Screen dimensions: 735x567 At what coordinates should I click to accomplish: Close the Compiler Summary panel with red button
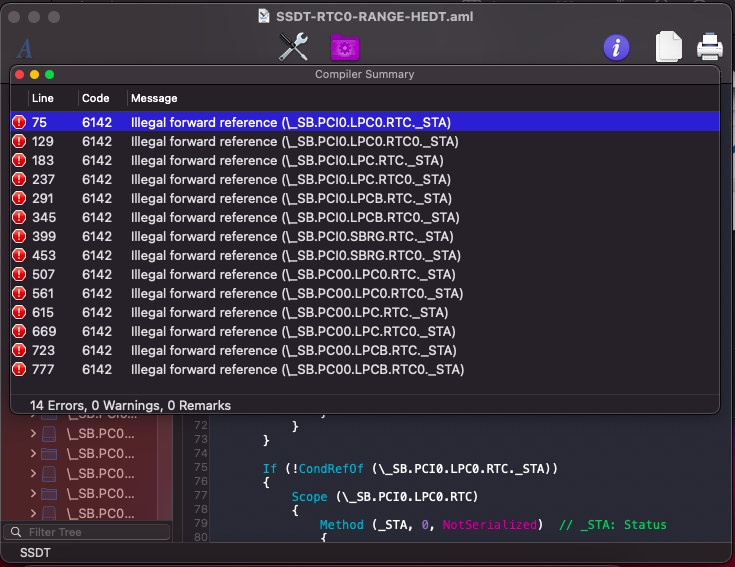(x=19, y=74)
